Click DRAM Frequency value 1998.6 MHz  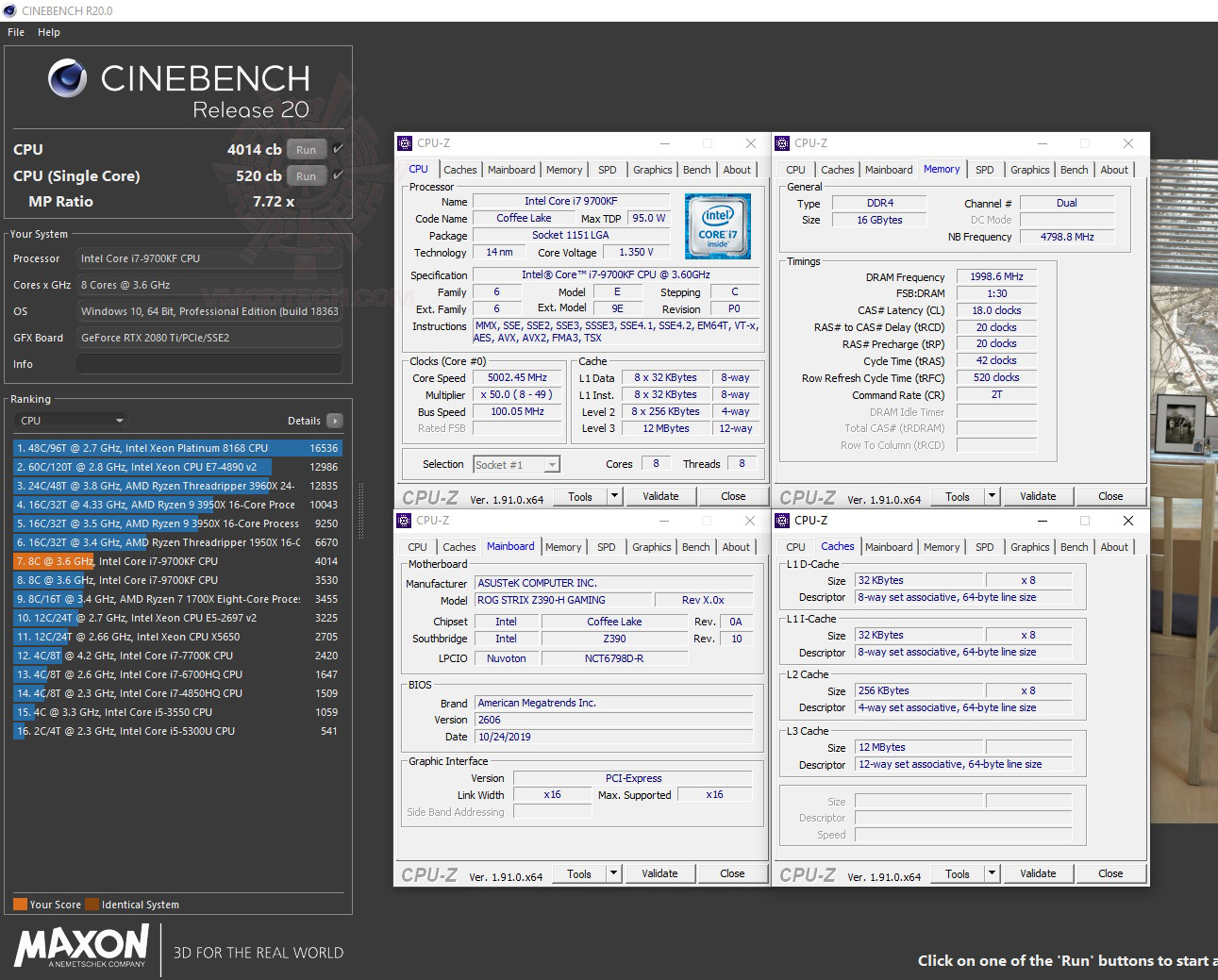tap(996, 276)
